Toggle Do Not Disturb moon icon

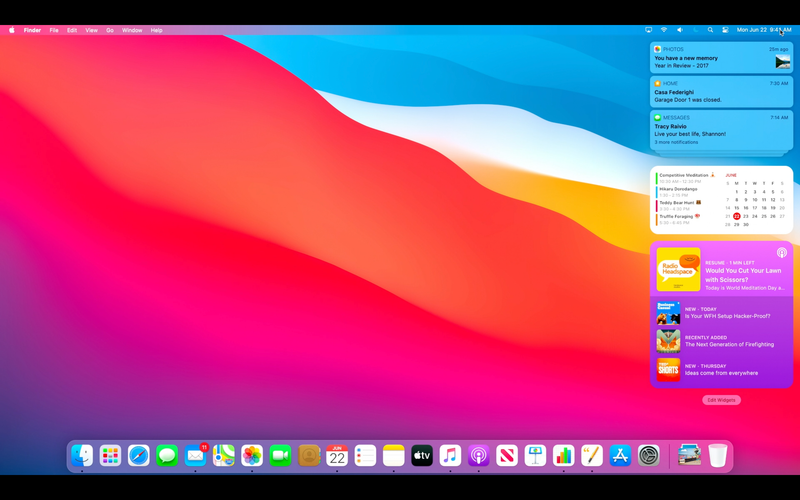(x=695, y=30)
